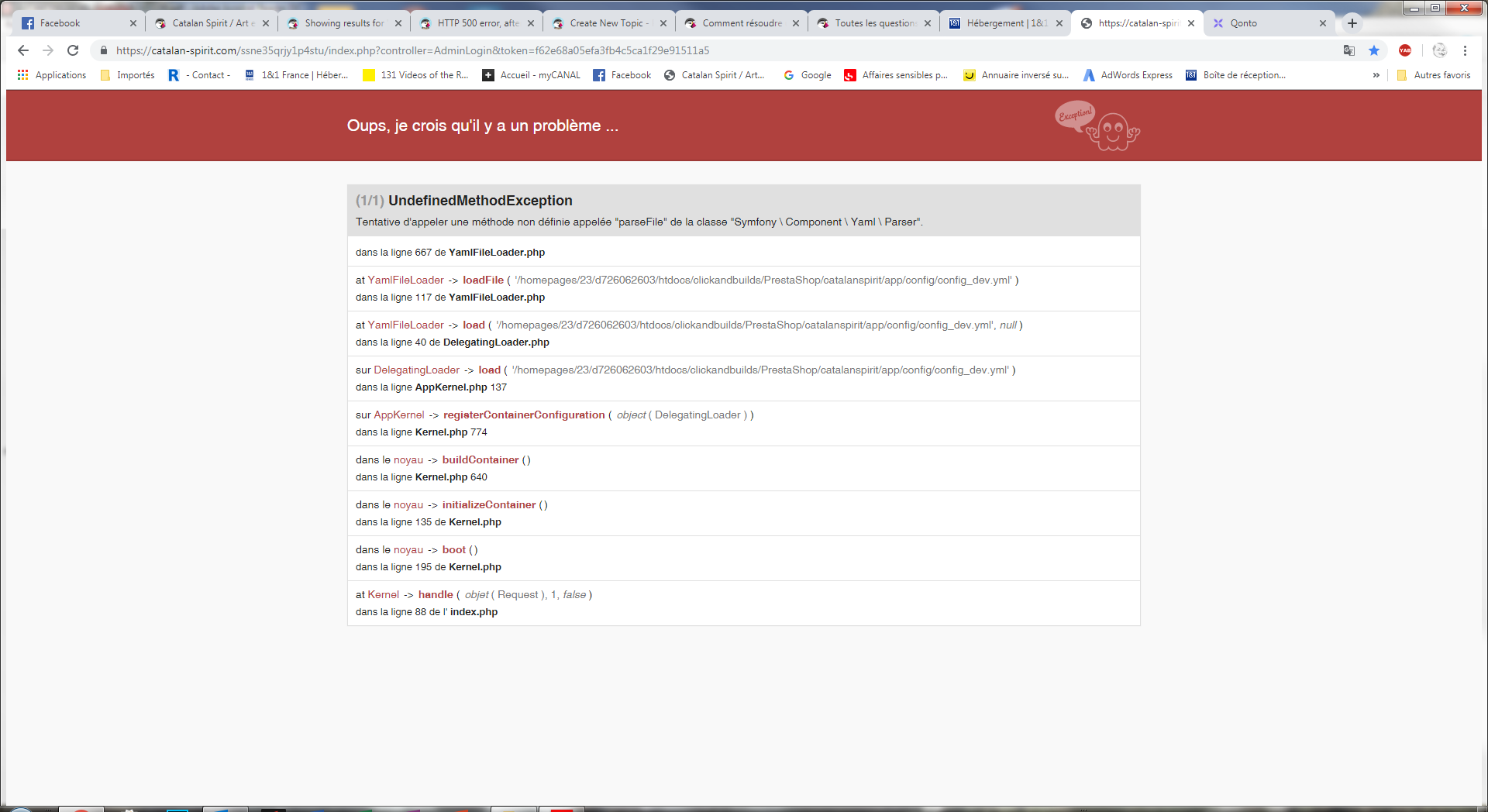
Task: Open the Chrome three-dot menu
Action: click(1465, 50)
